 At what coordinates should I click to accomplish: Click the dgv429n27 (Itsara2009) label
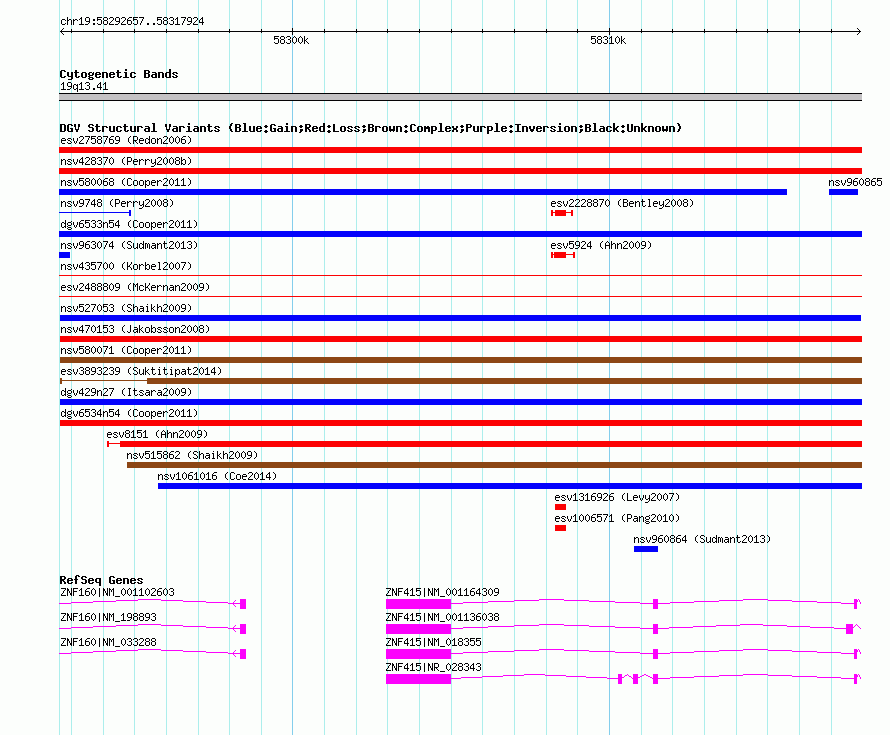coord(126,392)
